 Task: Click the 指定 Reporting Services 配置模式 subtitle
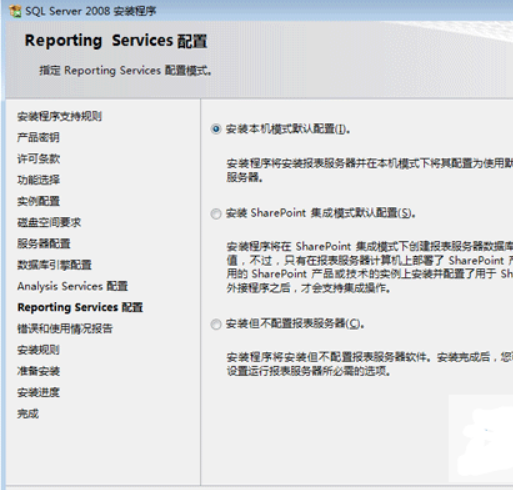pyautogui.click(x=125, y=71)
